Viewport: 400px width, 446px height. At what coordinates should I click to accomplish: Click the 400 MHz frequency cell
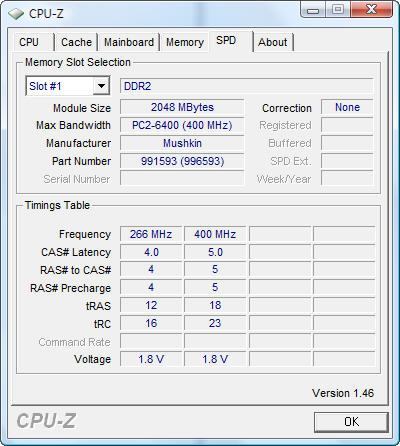215,234
